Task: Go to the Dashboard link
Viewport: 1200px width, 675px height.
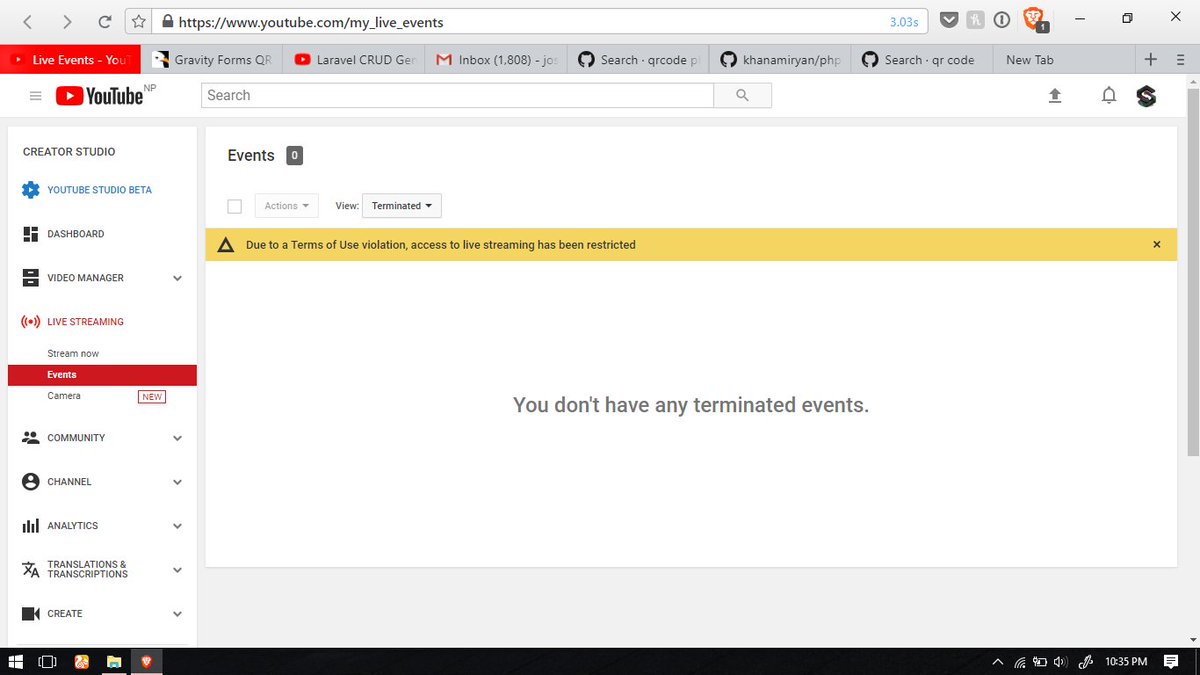Action: tap(76, 234)
